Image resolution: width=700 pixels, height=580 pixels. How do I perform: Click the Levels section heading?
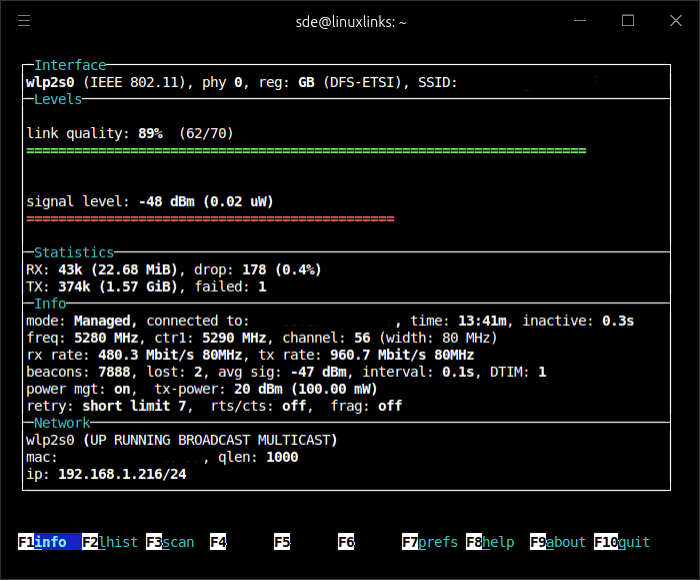coord(58,99)
